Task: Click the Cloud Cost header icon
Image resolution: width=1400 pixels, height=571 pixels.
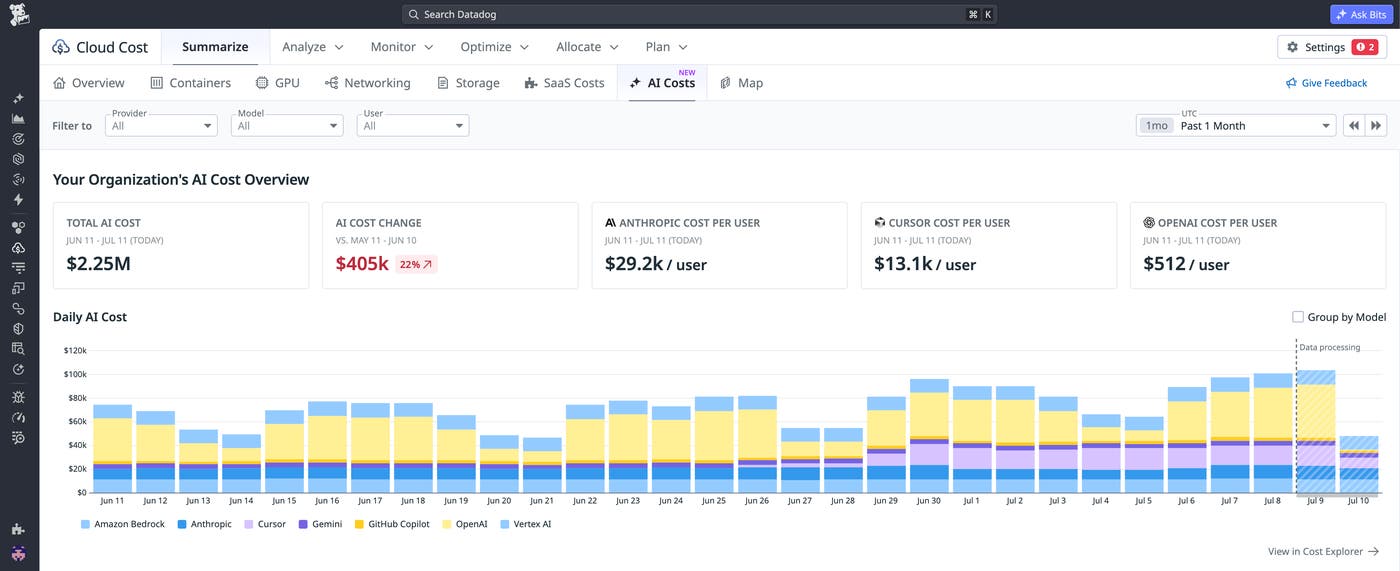Action: [x=61, y=47]
